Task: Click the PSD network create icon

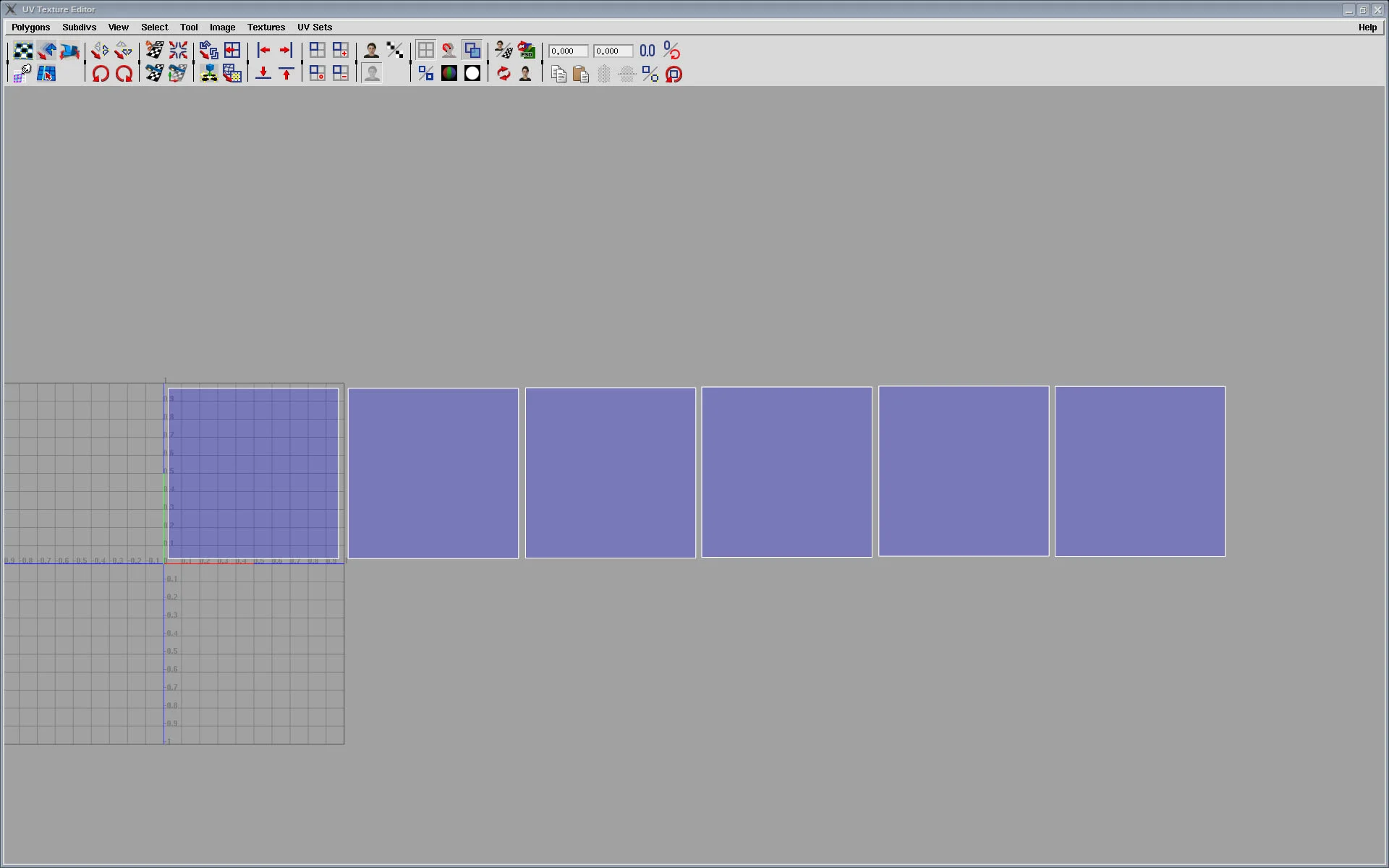Action: click(x=527, y=51)
